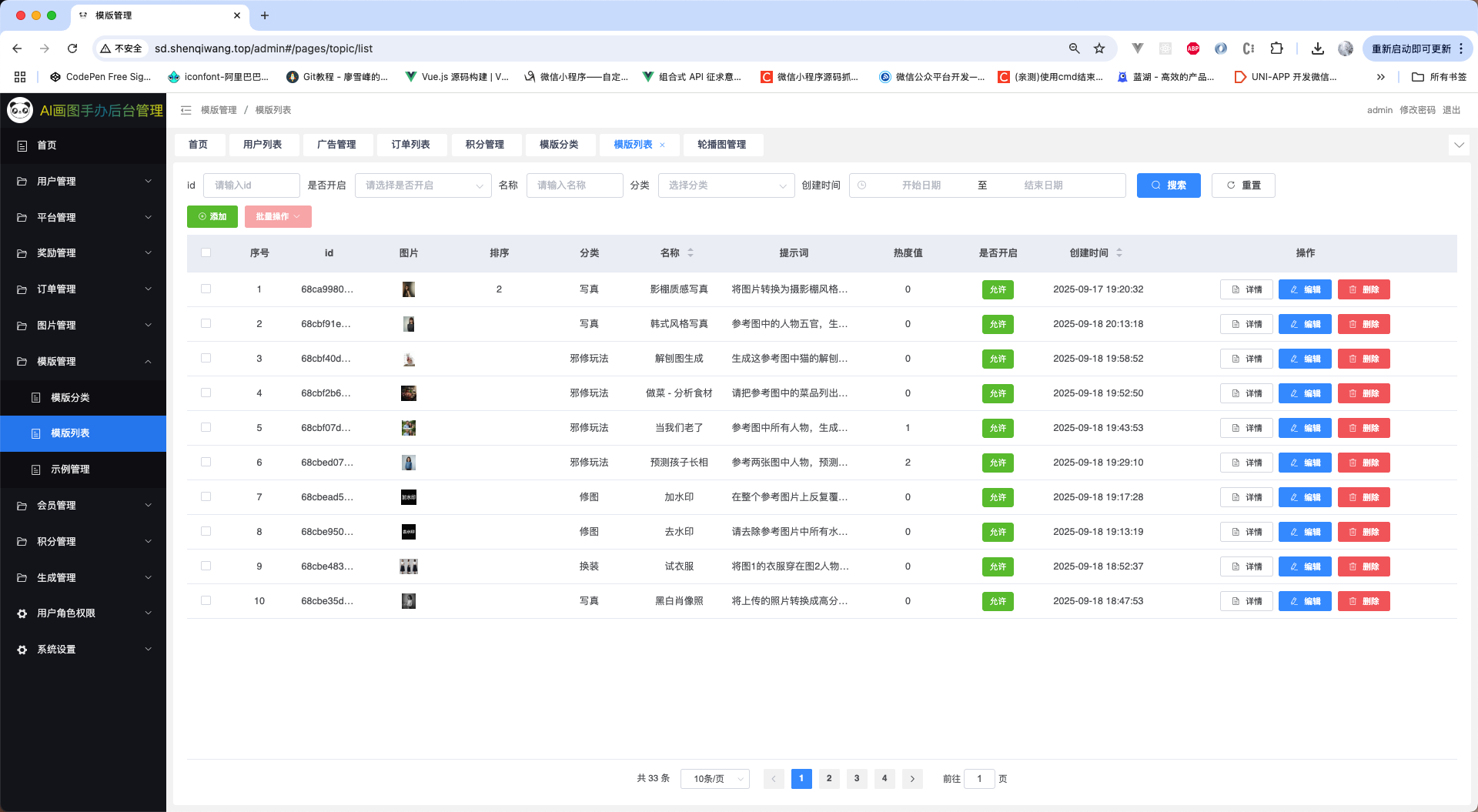Open 示例管理 in the sidebar
Screen dimensions: 1478x812
pos(70,469)
